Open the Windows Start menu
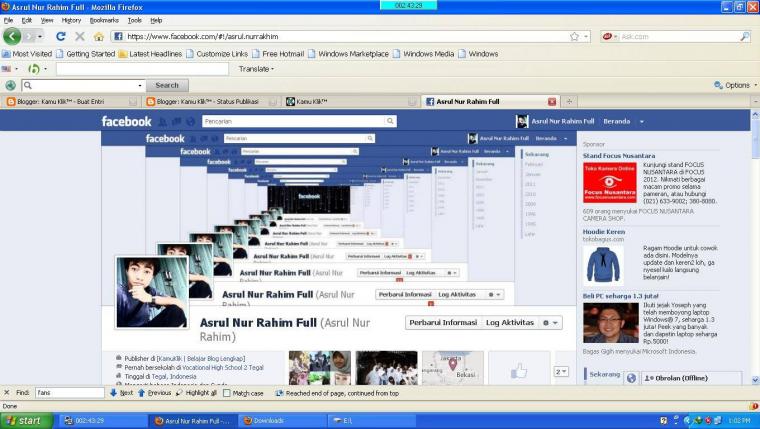The width and height of the screenshot is (760, 429). pos(24,421)
